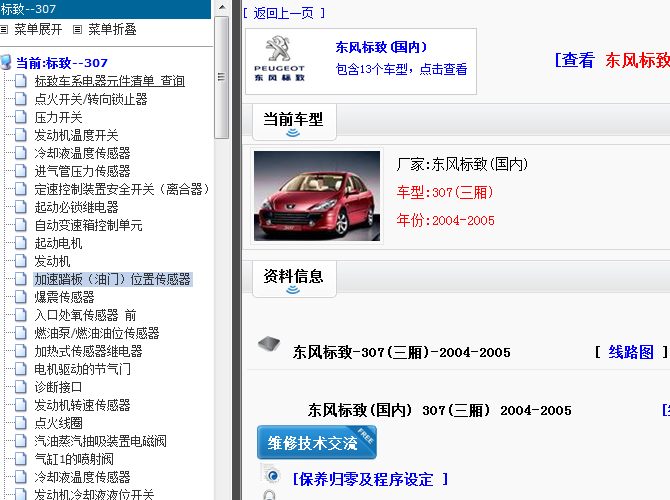Select 起动电机 tree item
The width and height of the screenshot is (670, 500).
point(58,243)
